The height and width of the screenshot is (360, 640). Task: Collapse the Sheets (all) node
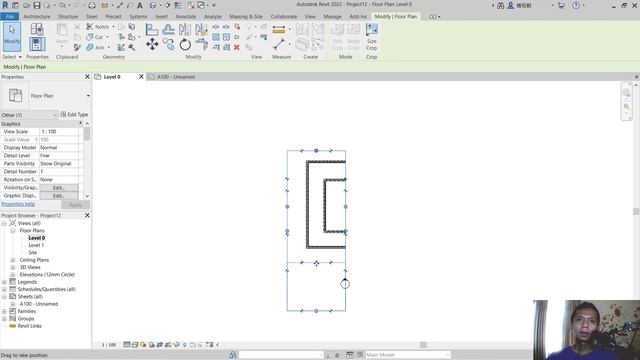4,297
